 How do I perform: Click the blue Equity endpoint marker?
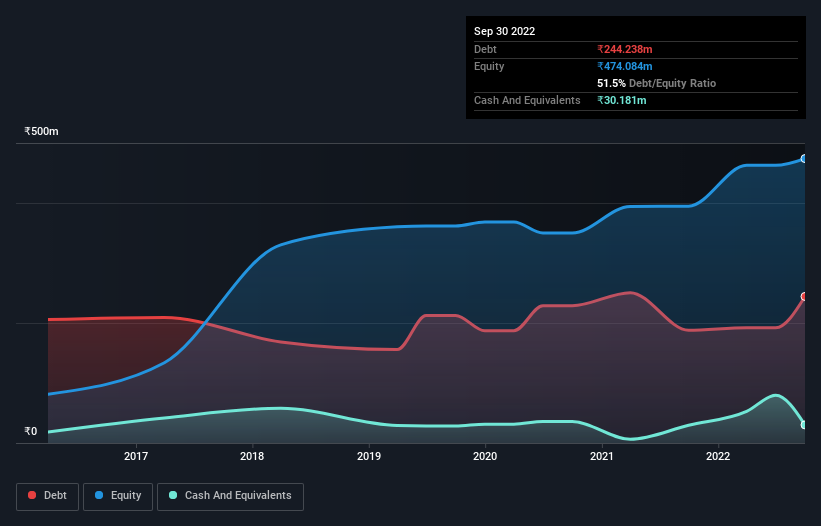point(804,159)
